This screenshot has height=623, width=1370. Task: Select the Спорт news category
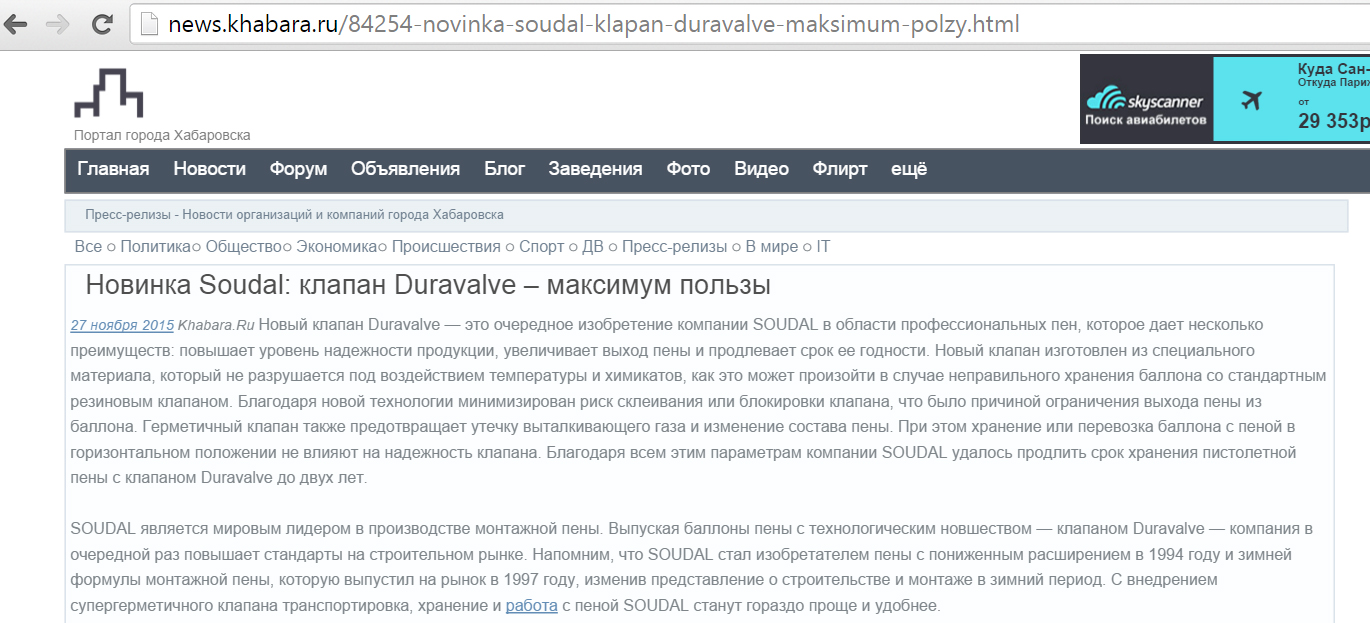click(541, 247)
